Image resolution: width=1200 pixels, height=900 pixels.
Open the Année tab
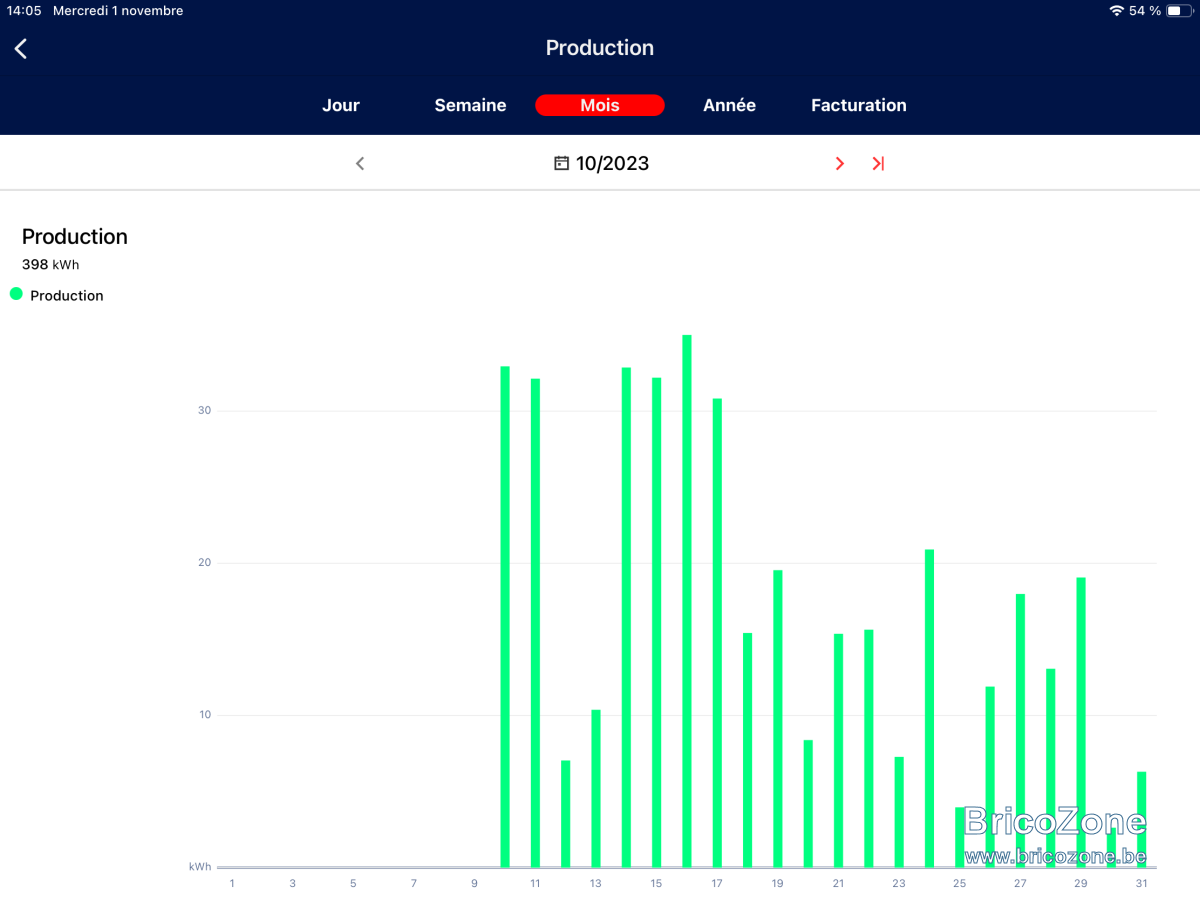pyautogui.click(x=729, y=105)
